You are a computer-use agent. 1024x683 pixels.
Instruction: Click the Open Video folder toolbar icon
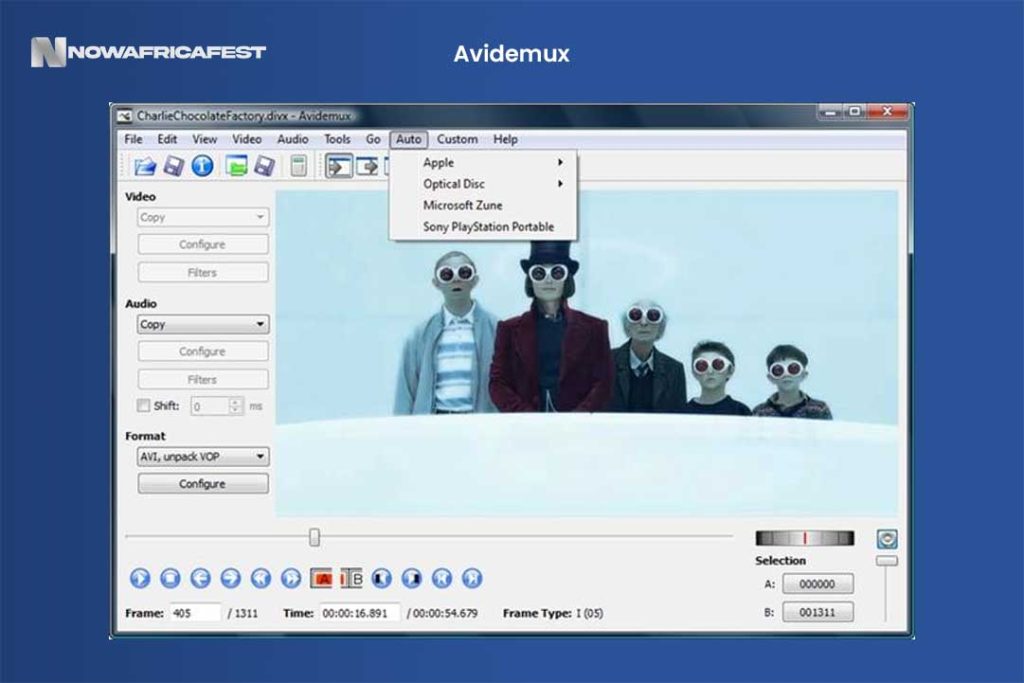145,167
